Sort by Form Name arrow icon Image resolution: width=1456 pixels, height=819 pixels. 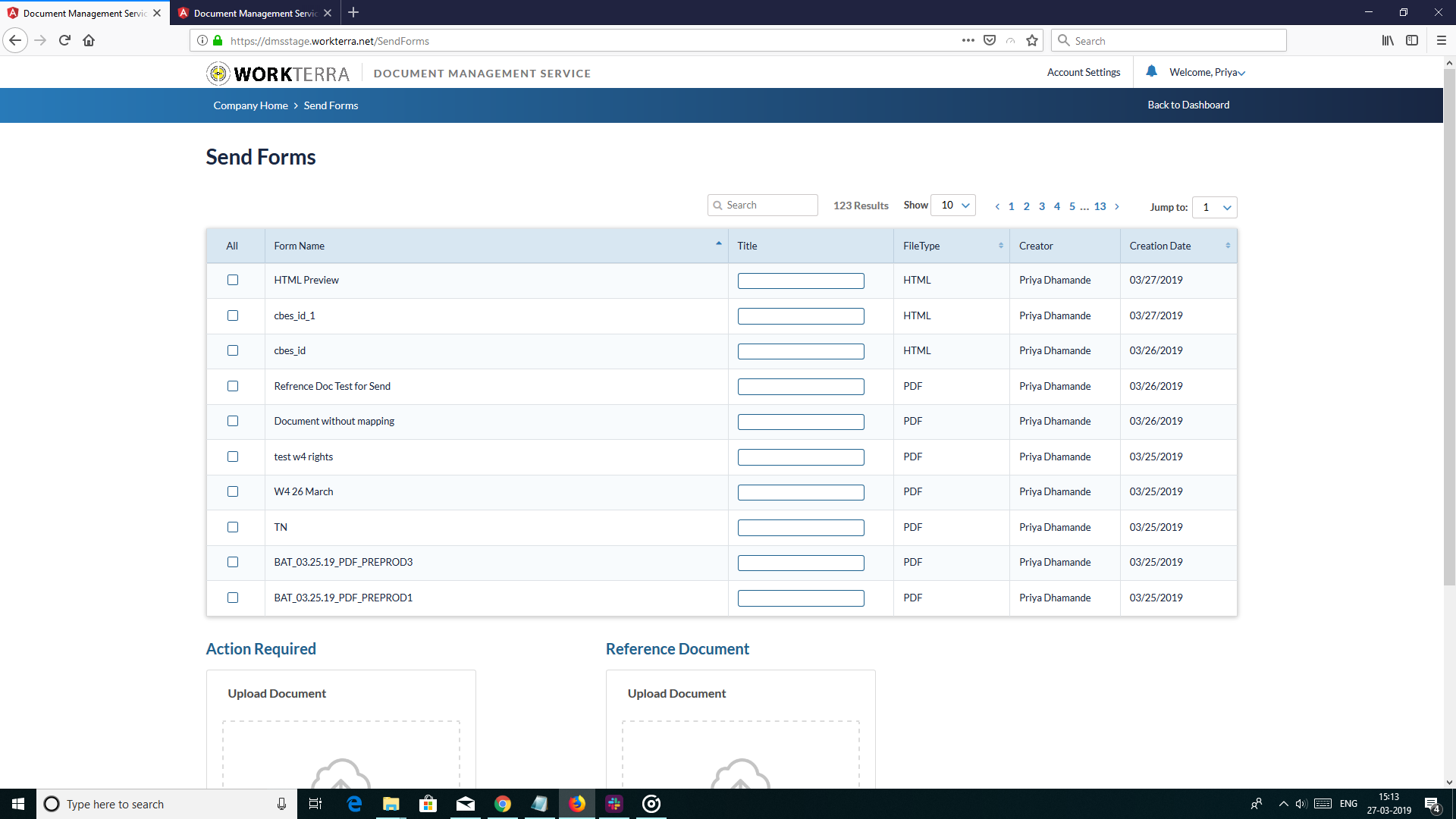(x=718, y=244)
